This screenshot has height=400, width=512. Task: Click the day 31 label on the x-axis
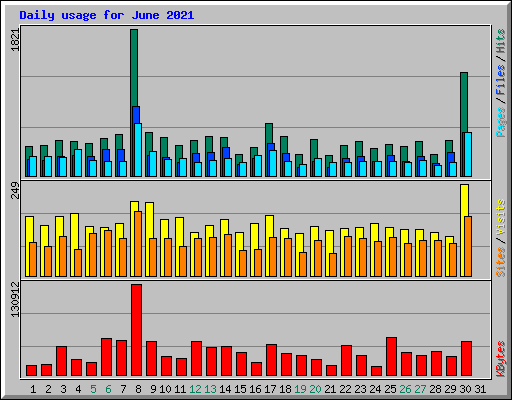tap(480, 389)
